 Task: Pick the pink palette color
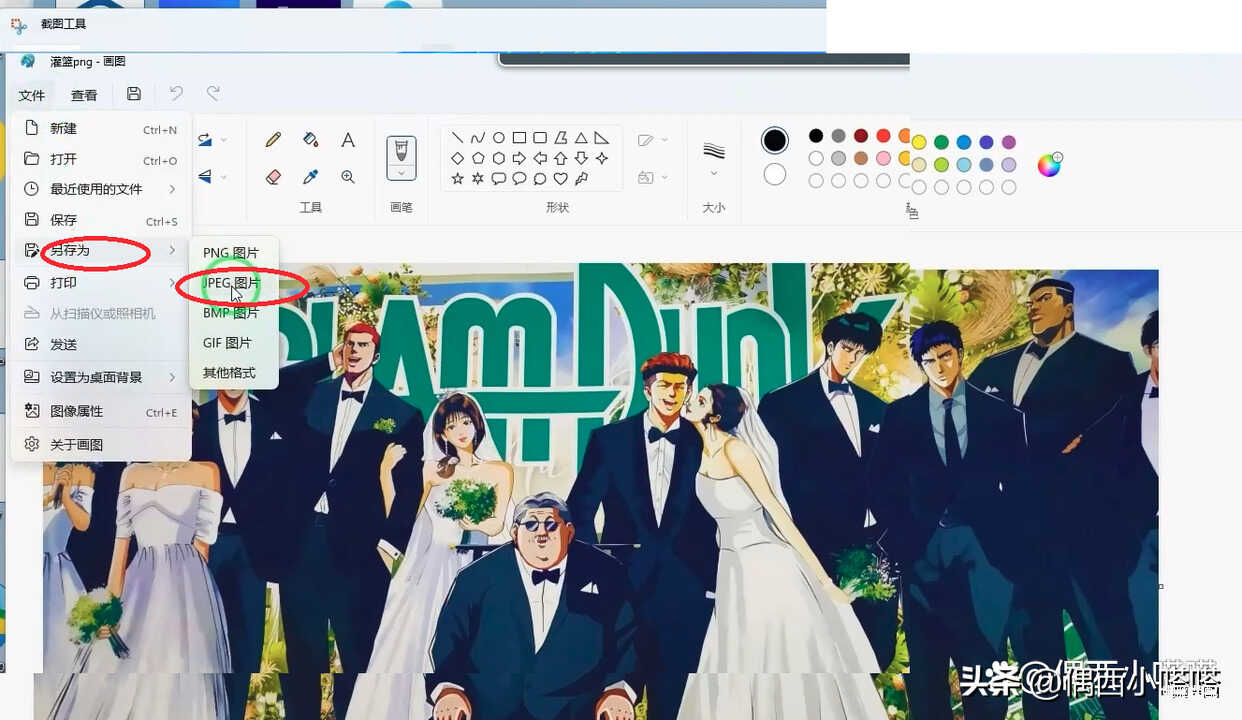point(883,158)
